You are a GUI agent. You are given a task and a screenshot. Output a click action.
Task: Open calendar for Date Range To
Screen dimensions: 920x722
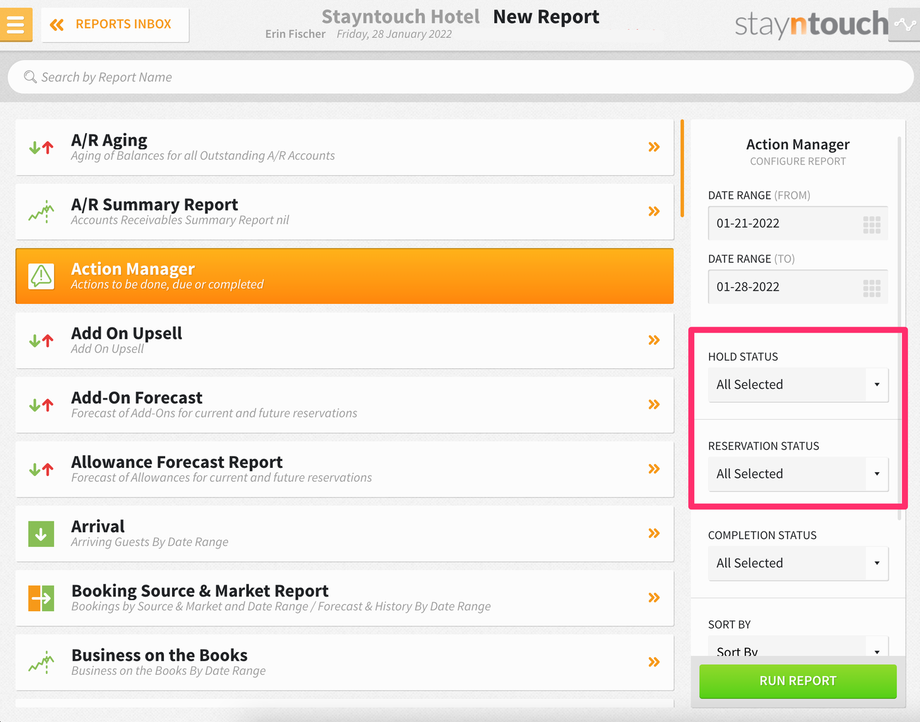click(871, 288)
